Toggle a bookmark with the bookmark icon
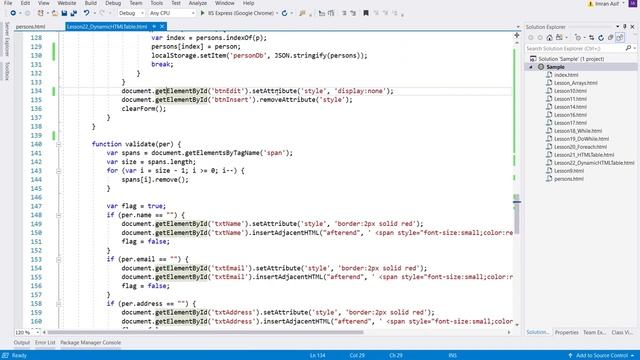This screenshot has width=640, height=360. pos(366,13)
